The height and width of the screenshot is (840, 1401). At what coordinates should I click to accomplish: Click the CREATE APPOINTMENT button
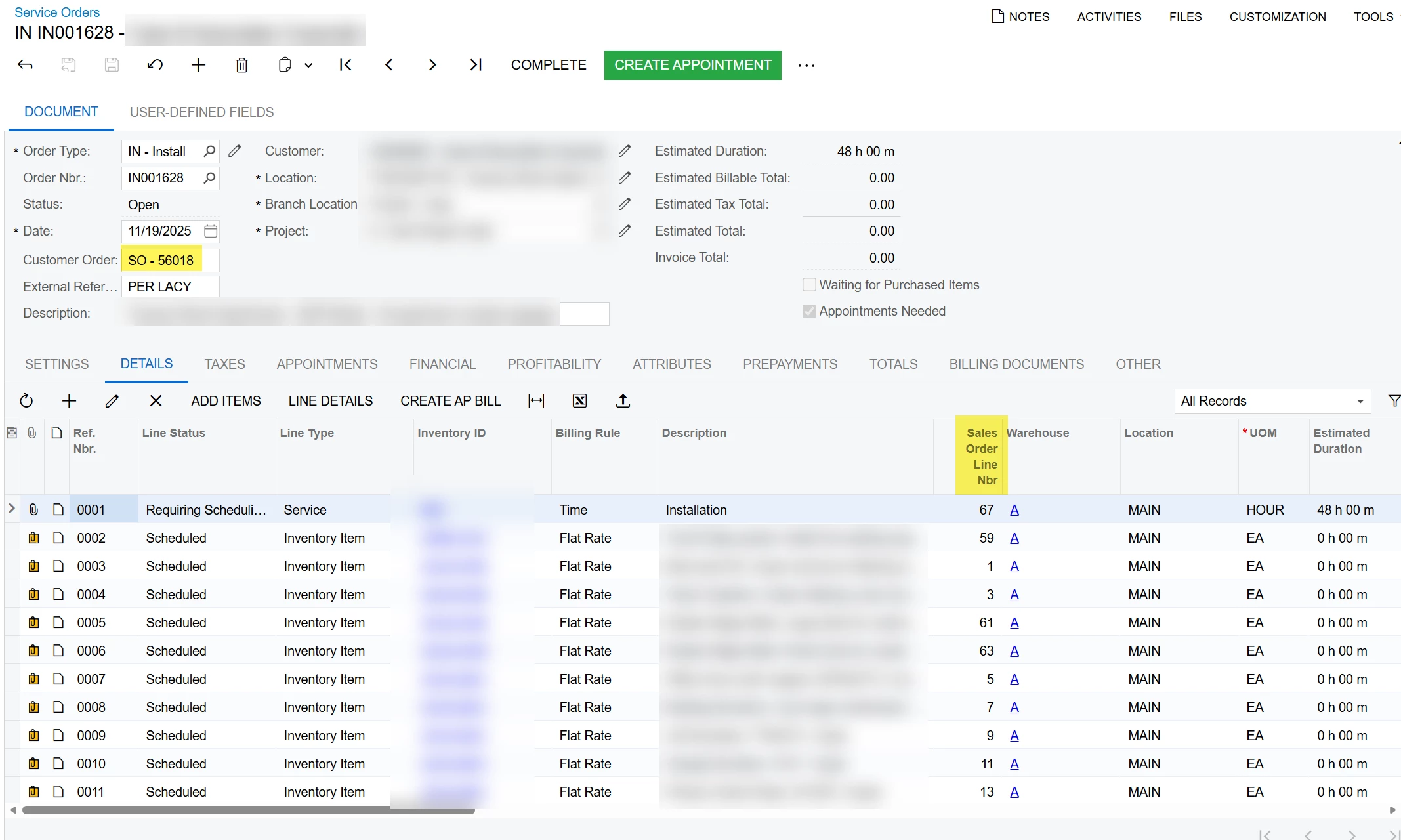pos(692,65)
